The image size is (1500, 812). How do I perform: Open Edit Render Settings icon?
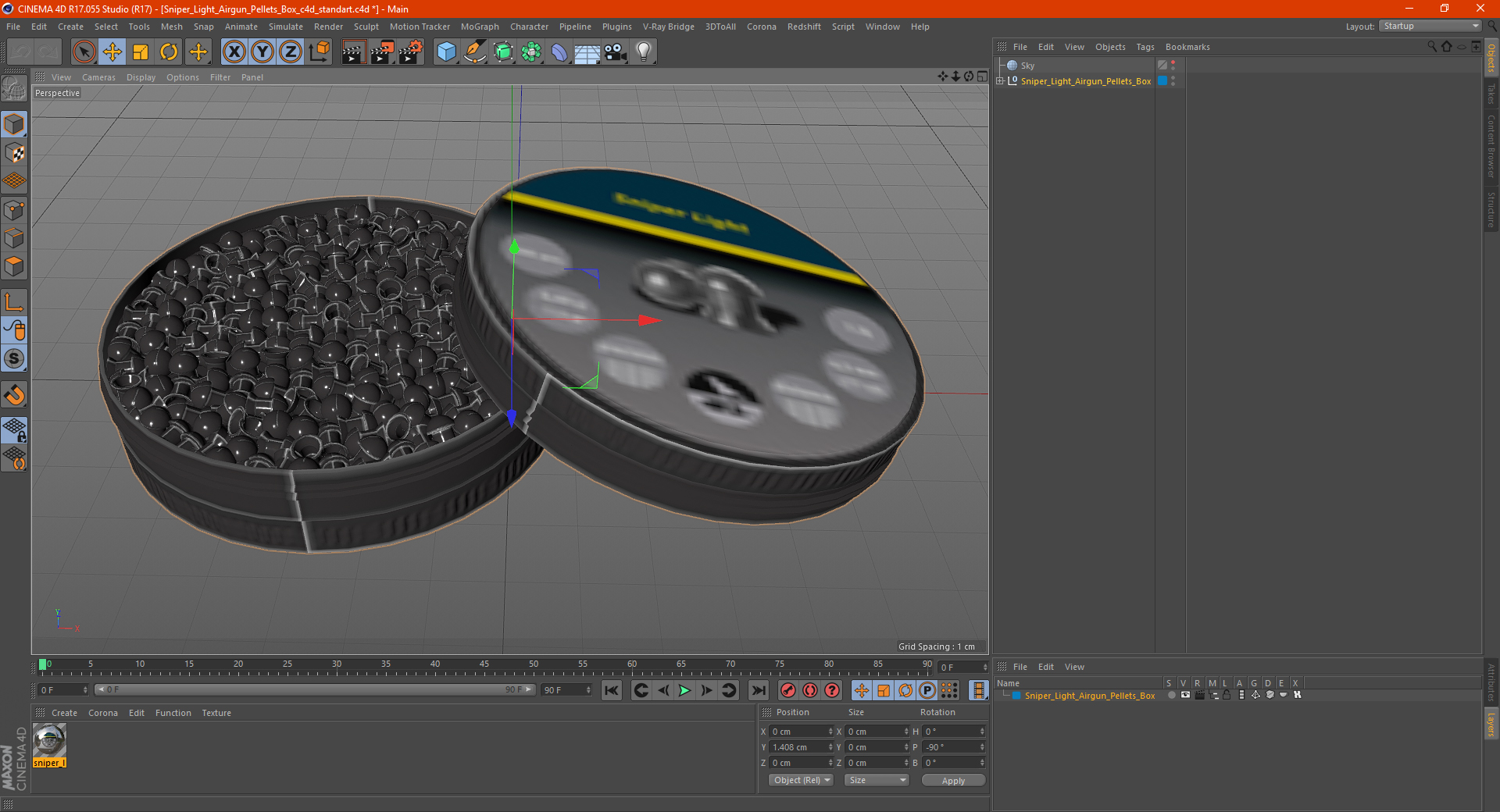click(411, 52)
